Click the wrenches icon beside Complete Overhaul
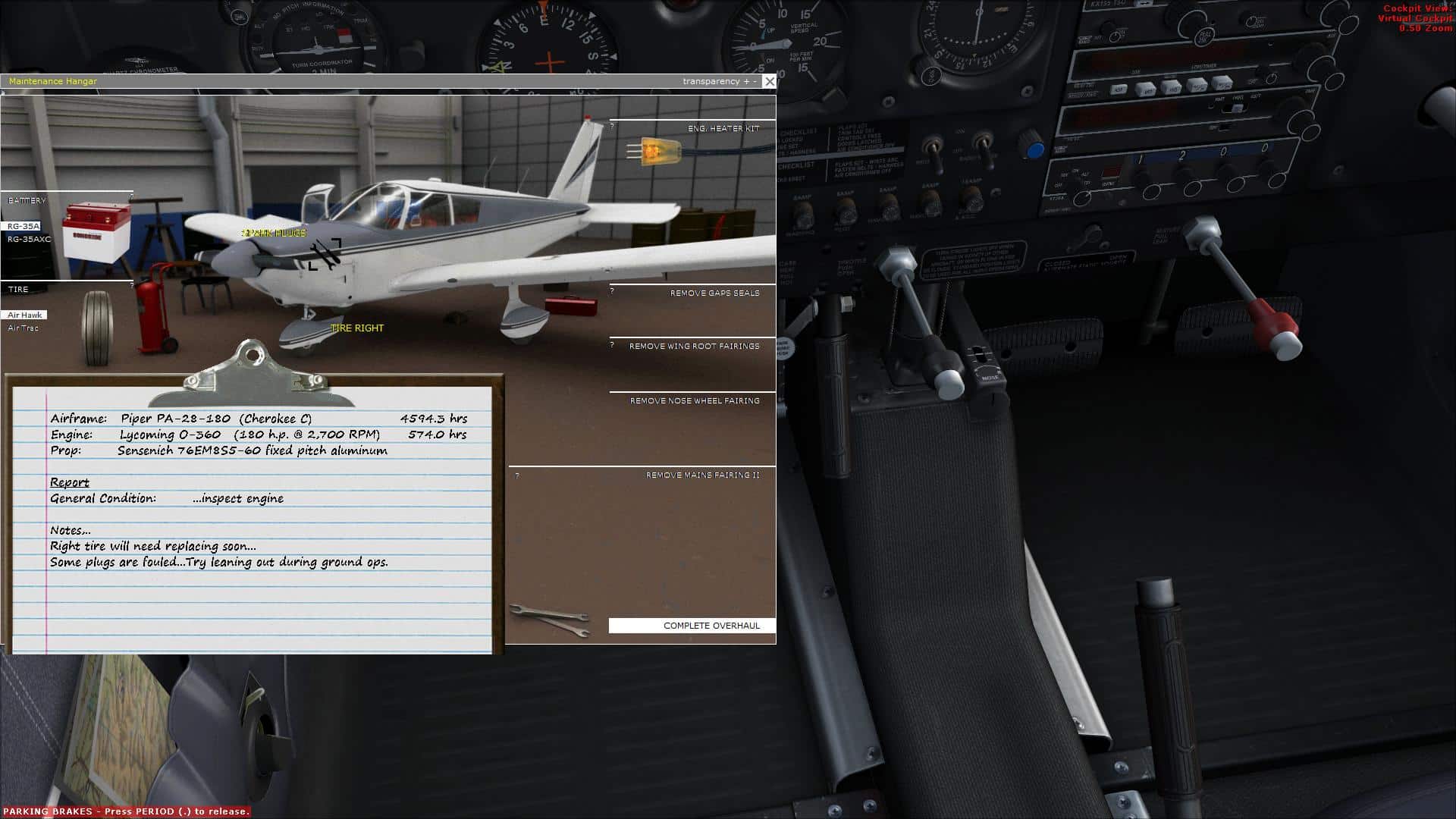 click(x=551, y=620)
